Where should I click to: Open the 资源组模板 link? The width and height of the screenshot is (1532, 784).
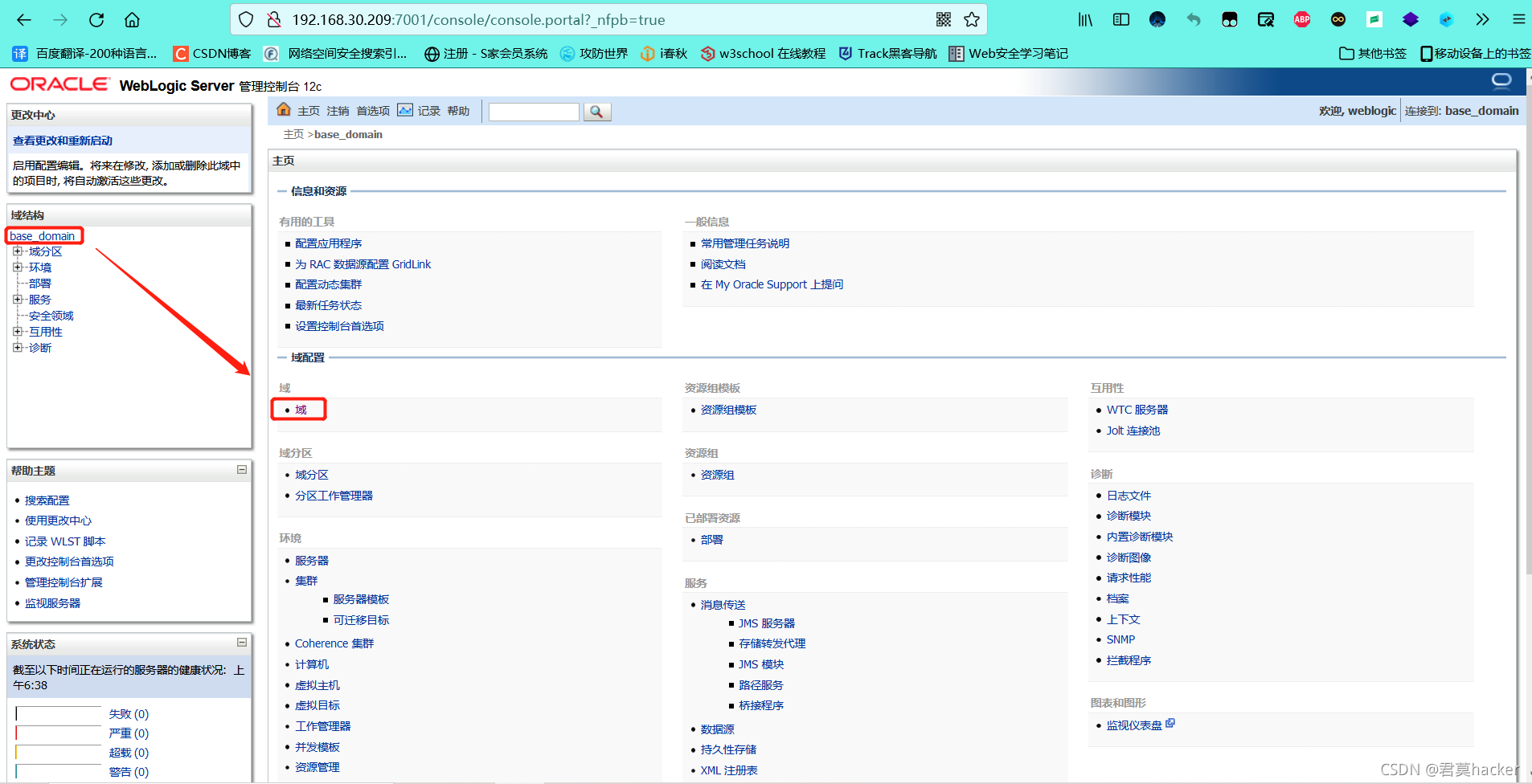[x=728, y=410]
